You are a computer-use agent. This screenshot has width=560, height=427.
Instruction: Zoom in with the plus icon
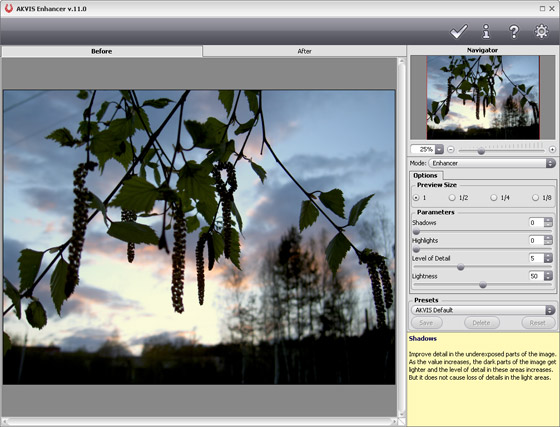(x=552, y=149)
